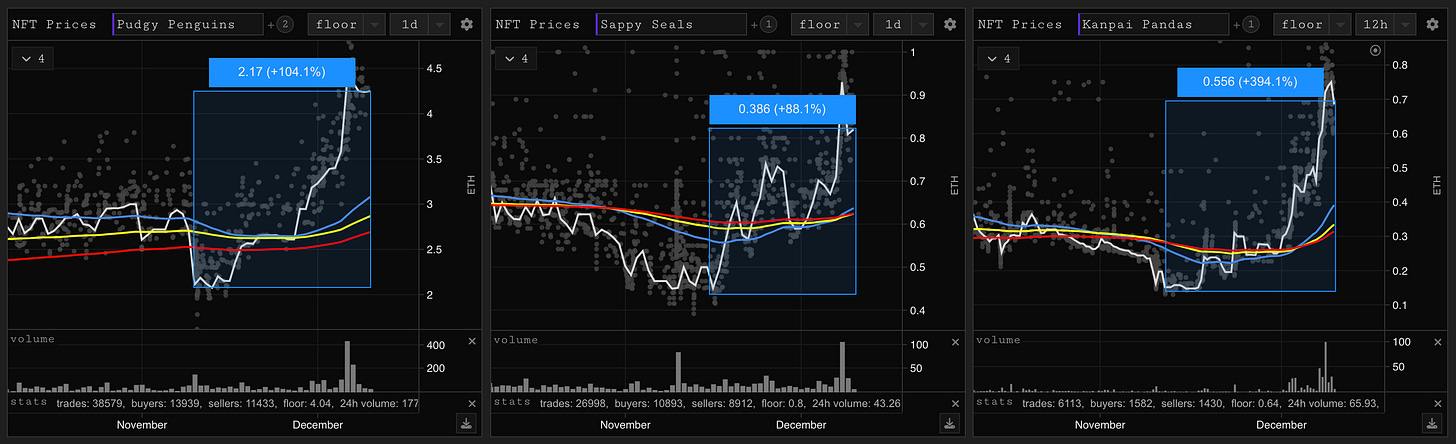Click the volume label in Kanpai Pandas panel

point(1000,339)
